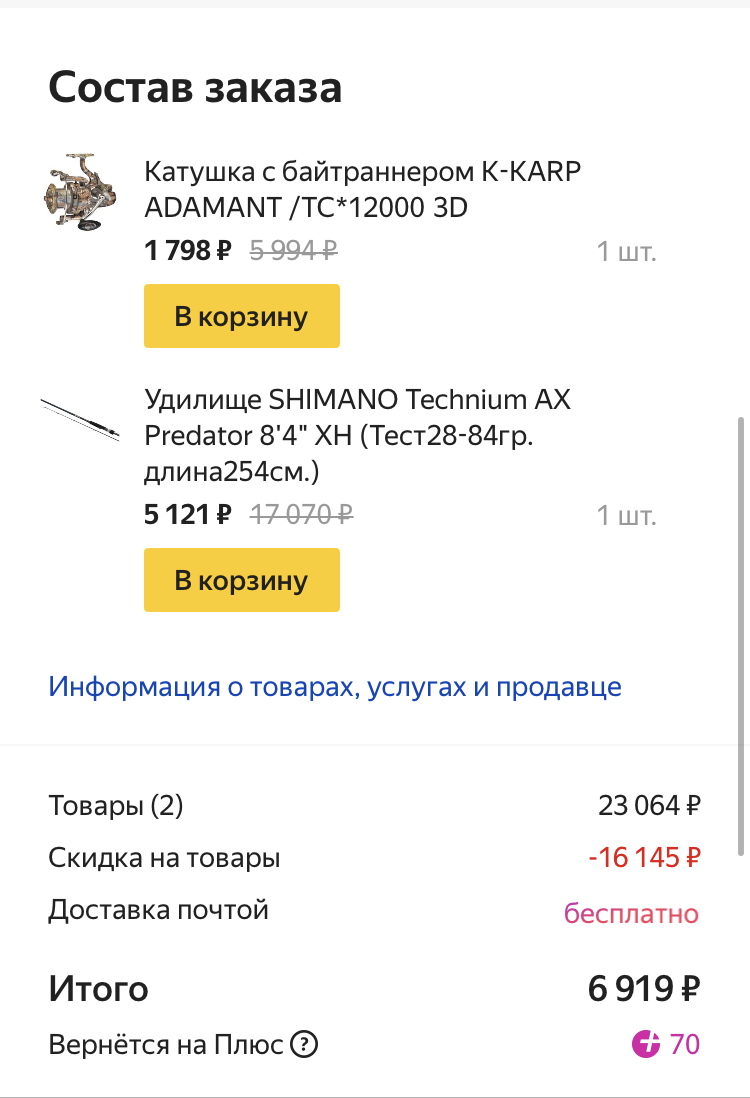Open the SHIMANO rod product image
The width and height of the screenshot is (750, 1098).
pyautogui.click(x=81, y=419)
